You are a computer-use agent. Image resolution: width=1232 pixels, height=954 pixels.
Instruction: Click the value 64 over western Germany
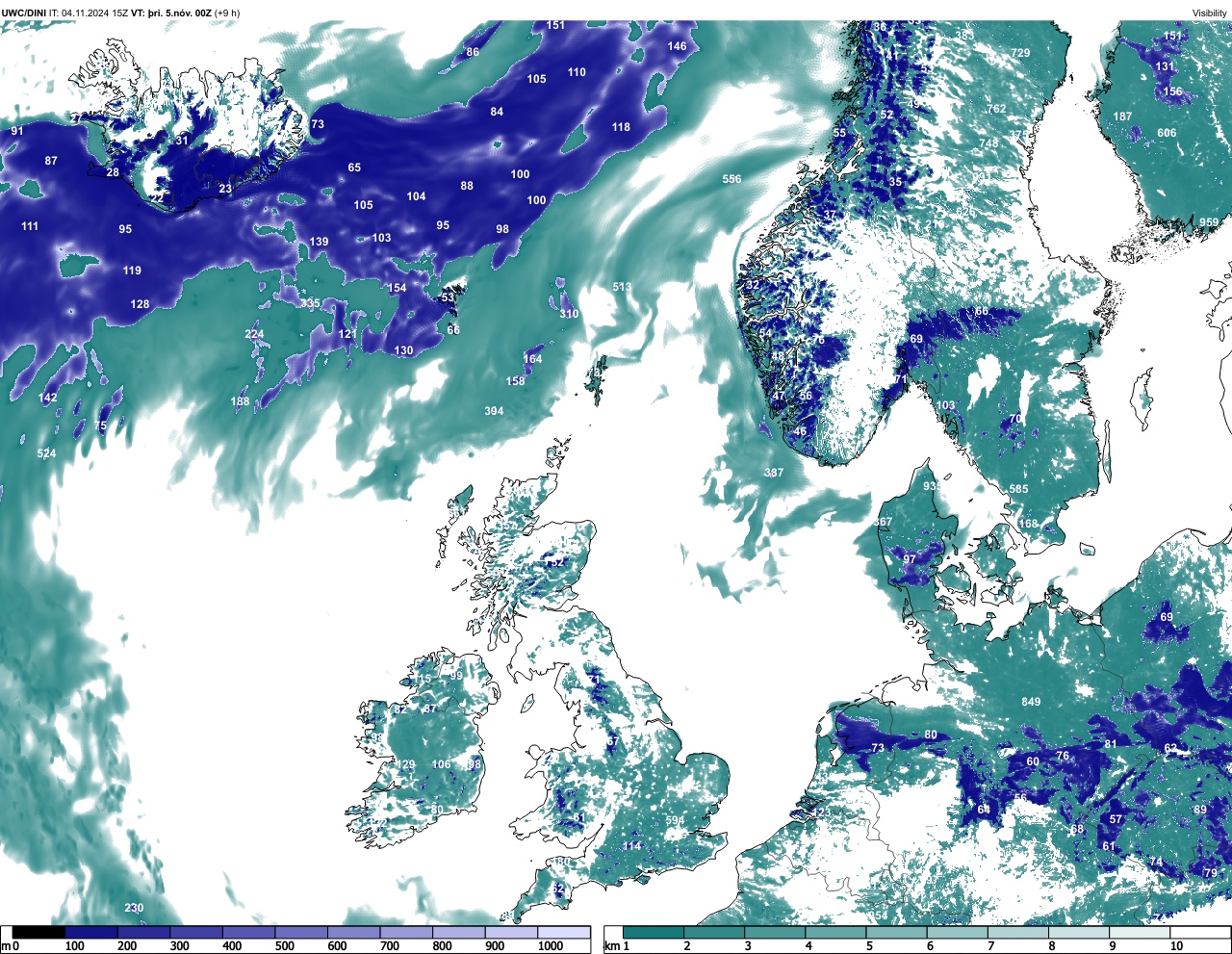[x=984, y=810]
